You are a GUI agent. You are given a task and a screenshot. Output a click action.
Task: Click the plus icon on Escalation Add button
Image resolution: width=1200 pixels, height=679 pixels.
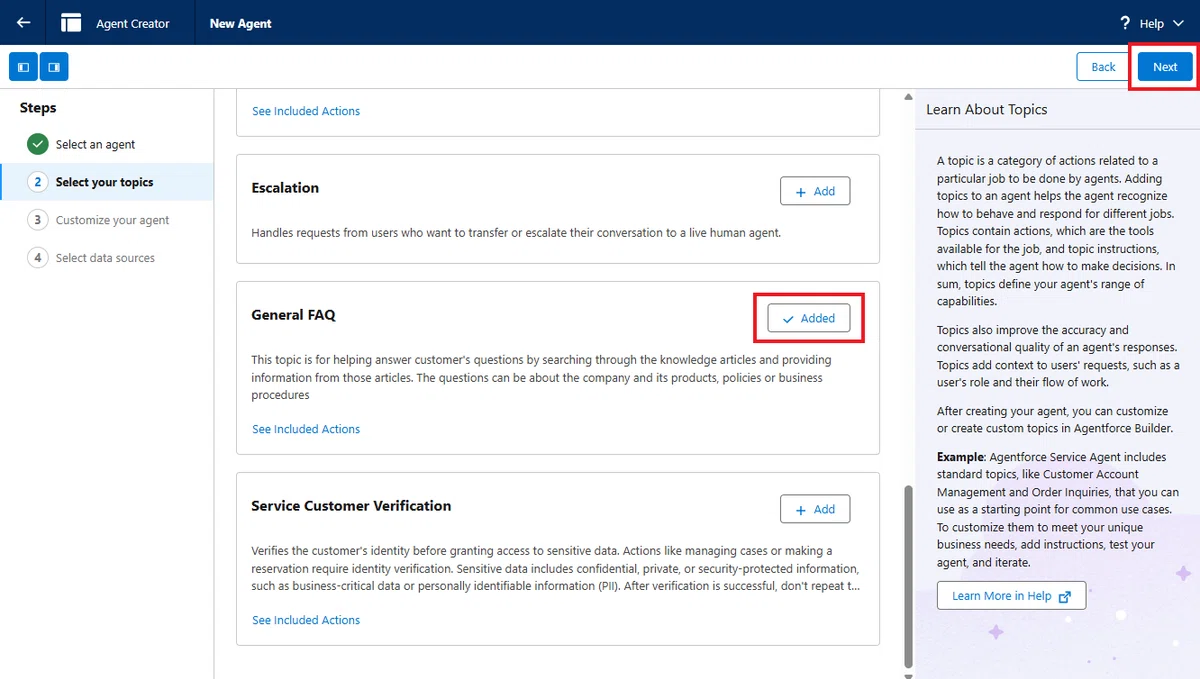[x=800, y=191]
